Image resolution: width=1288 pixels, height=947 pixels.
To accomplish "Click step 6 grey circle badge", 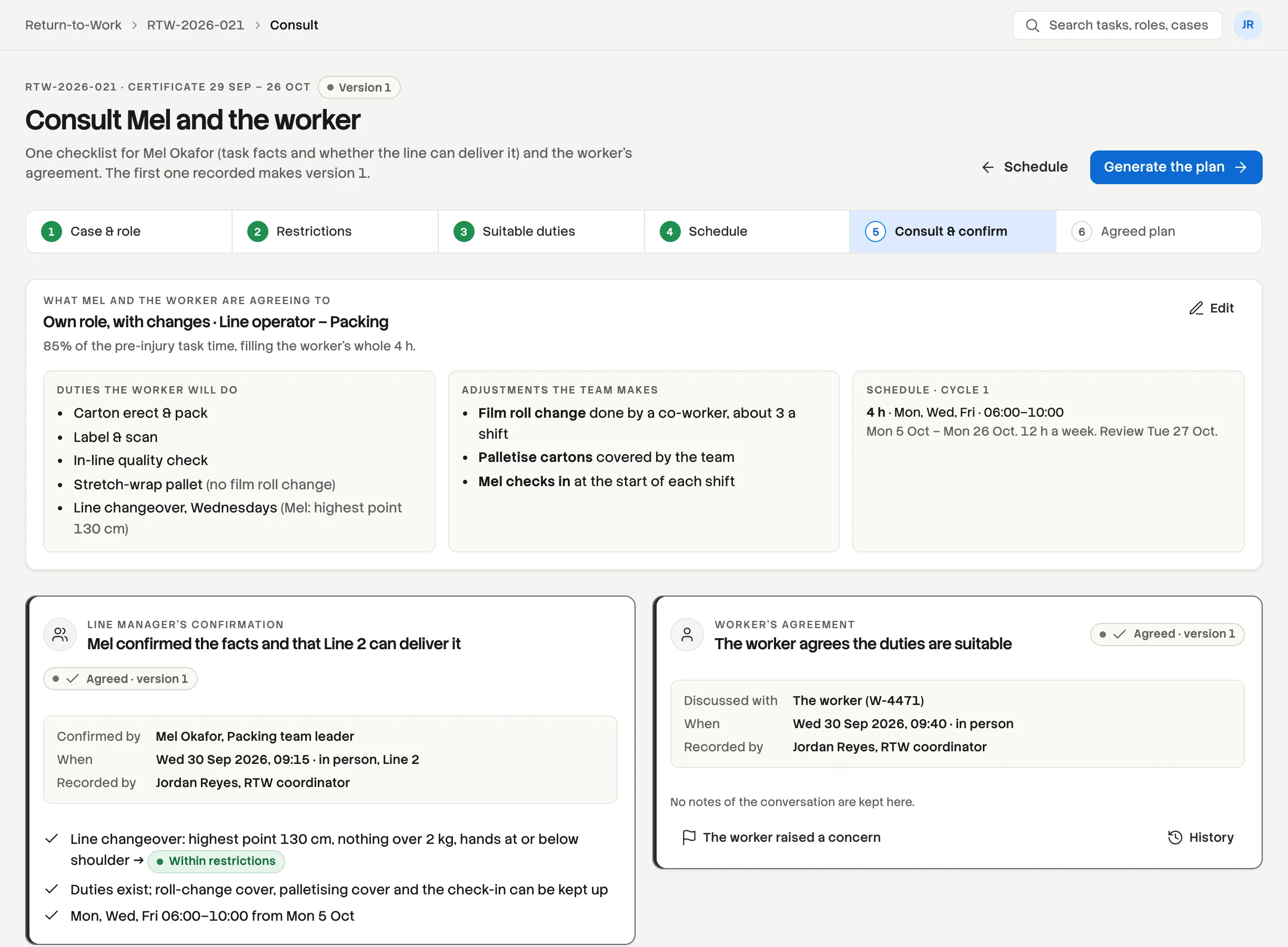I will point(1082,231).
